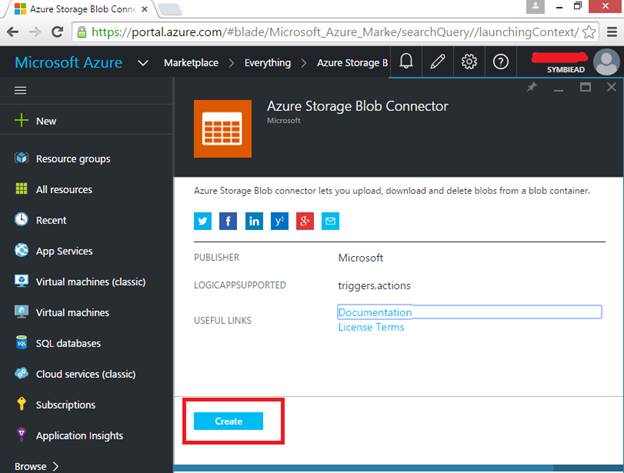Toggle the hamburger sidebar menu
The width and height of the screenshot is (624, 473).
(x=20, y=90)
